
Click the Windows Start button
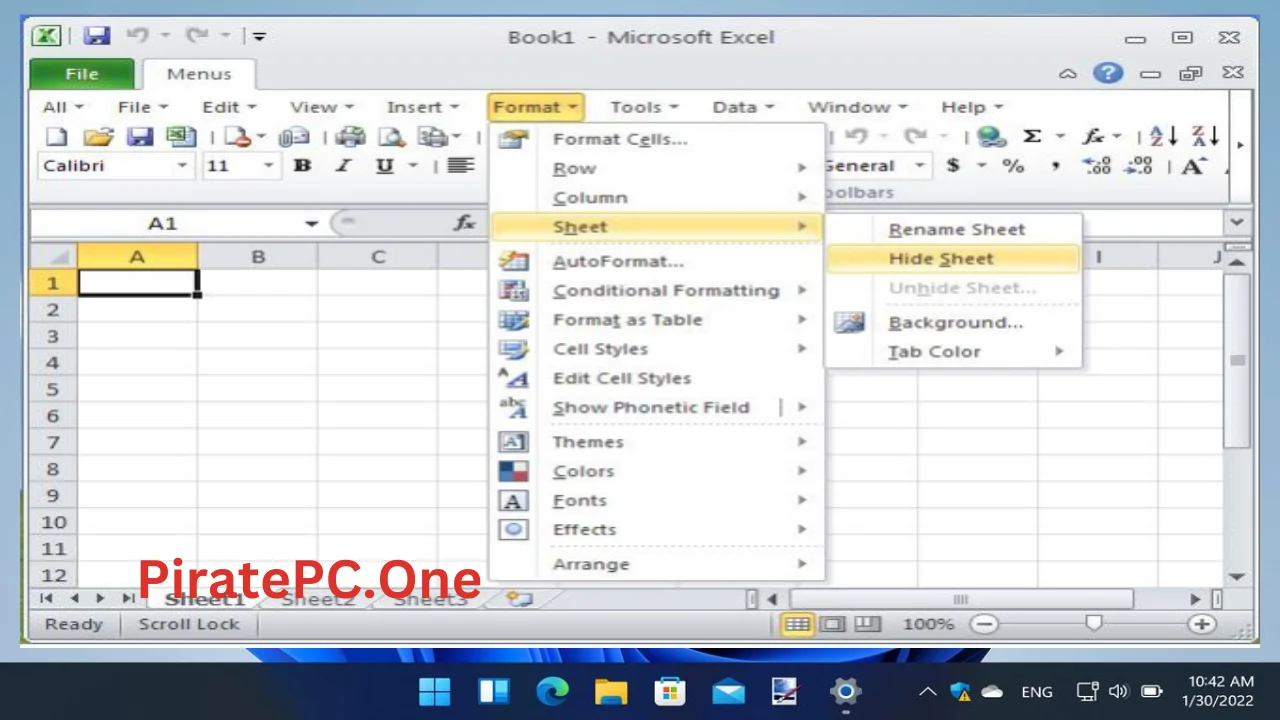tap(435, 691)
